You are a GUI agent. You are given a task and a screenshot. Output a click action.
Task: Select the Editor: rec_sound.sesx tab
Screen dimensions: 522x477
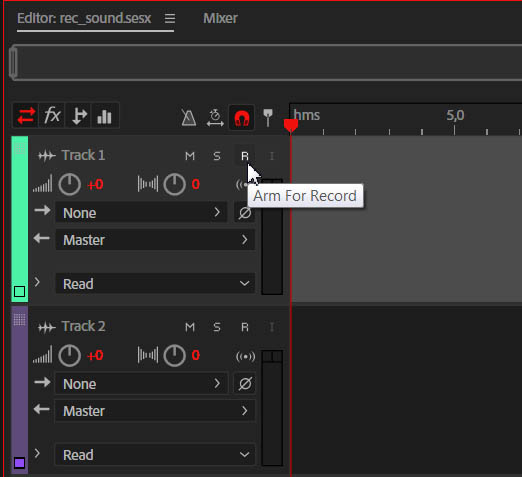[x=84, y=18]
